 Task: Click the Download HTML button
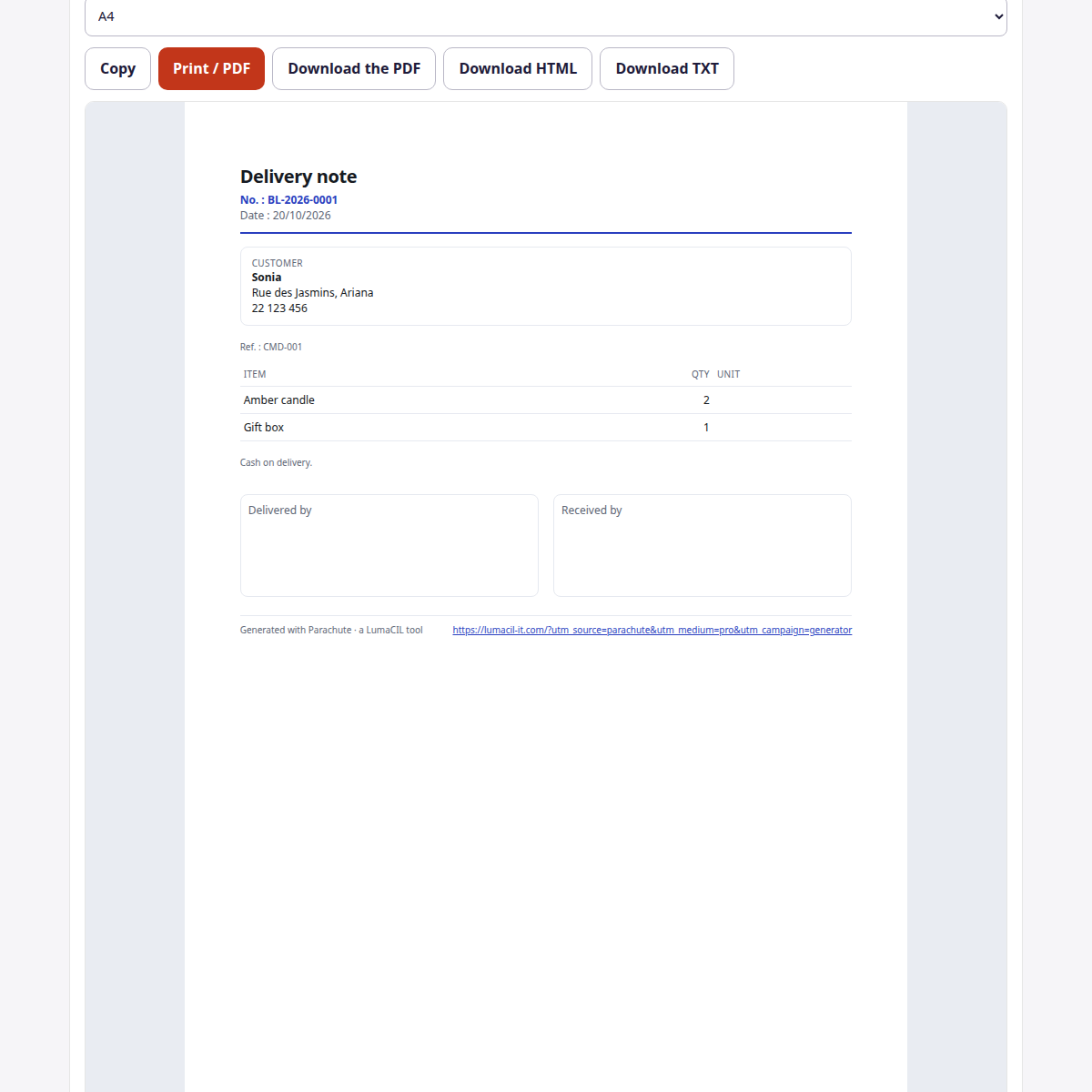[518, 68]
